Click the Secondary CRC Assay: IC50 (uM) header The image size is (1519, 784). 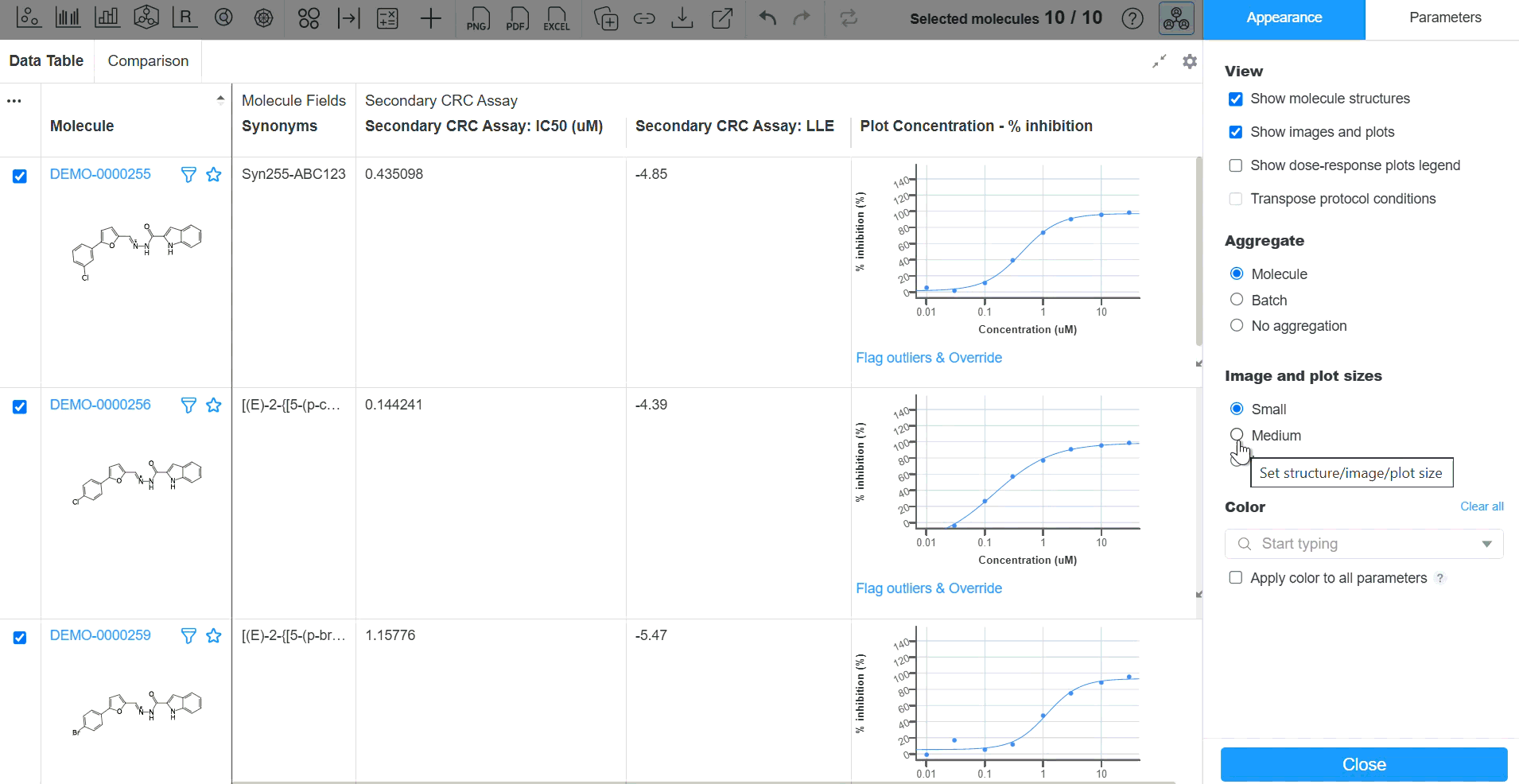[x=484, y=126]
